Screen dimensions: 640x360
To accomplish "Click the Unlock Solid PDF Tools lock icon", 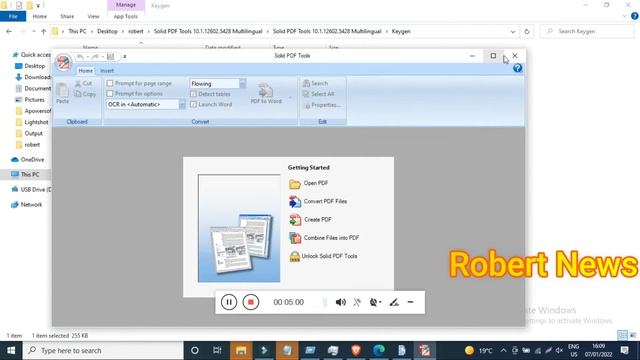I will point(295,256).
